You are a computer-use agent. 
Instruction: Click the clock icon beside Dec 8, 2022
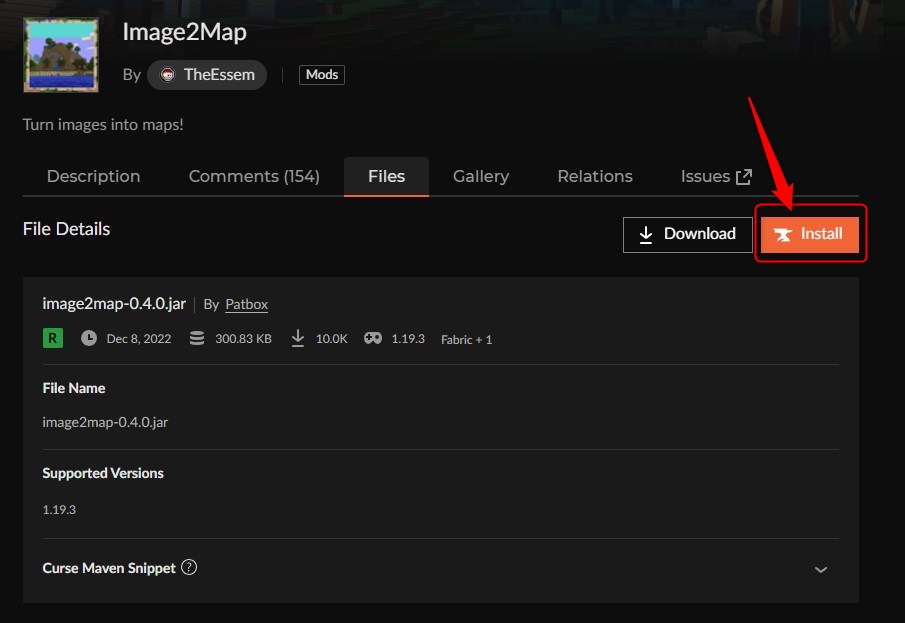click(x=89, y=338)
